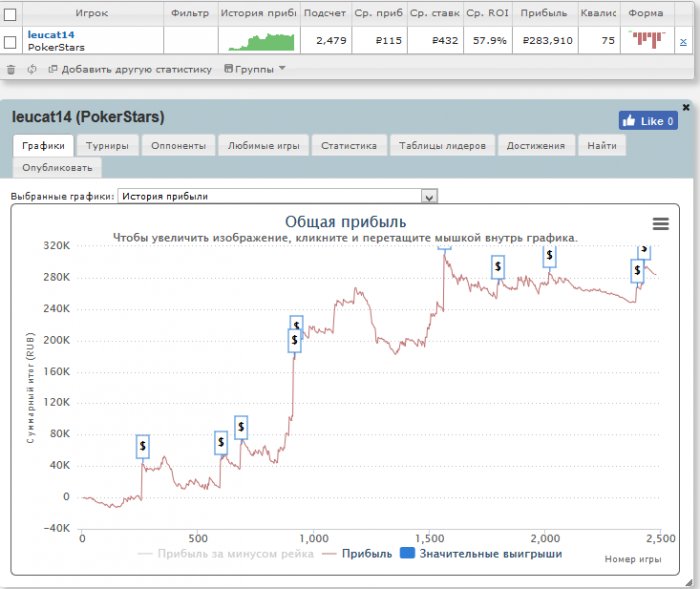This screenshot has height=589, width=700.
Task: Click the lower win marker near game 2,400
Action: point(637,271)
